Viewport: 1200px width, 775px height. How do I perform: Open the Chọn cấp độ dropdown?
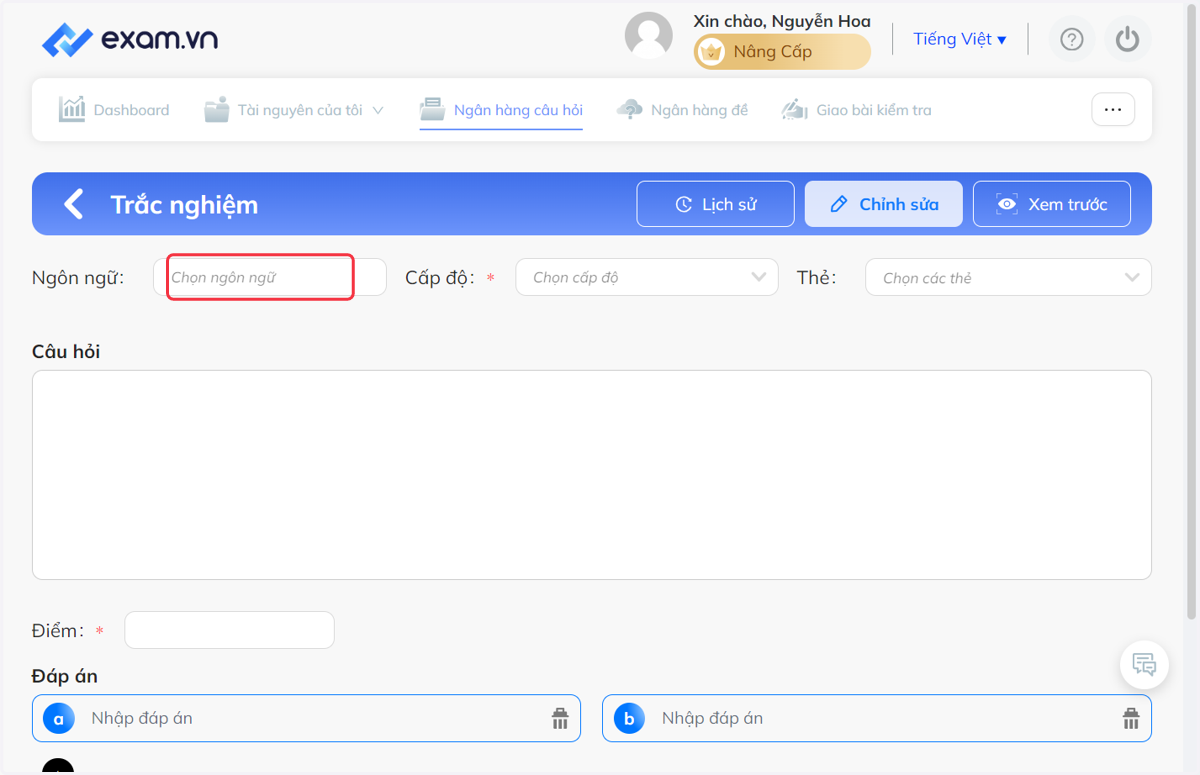tap(647, 277)
